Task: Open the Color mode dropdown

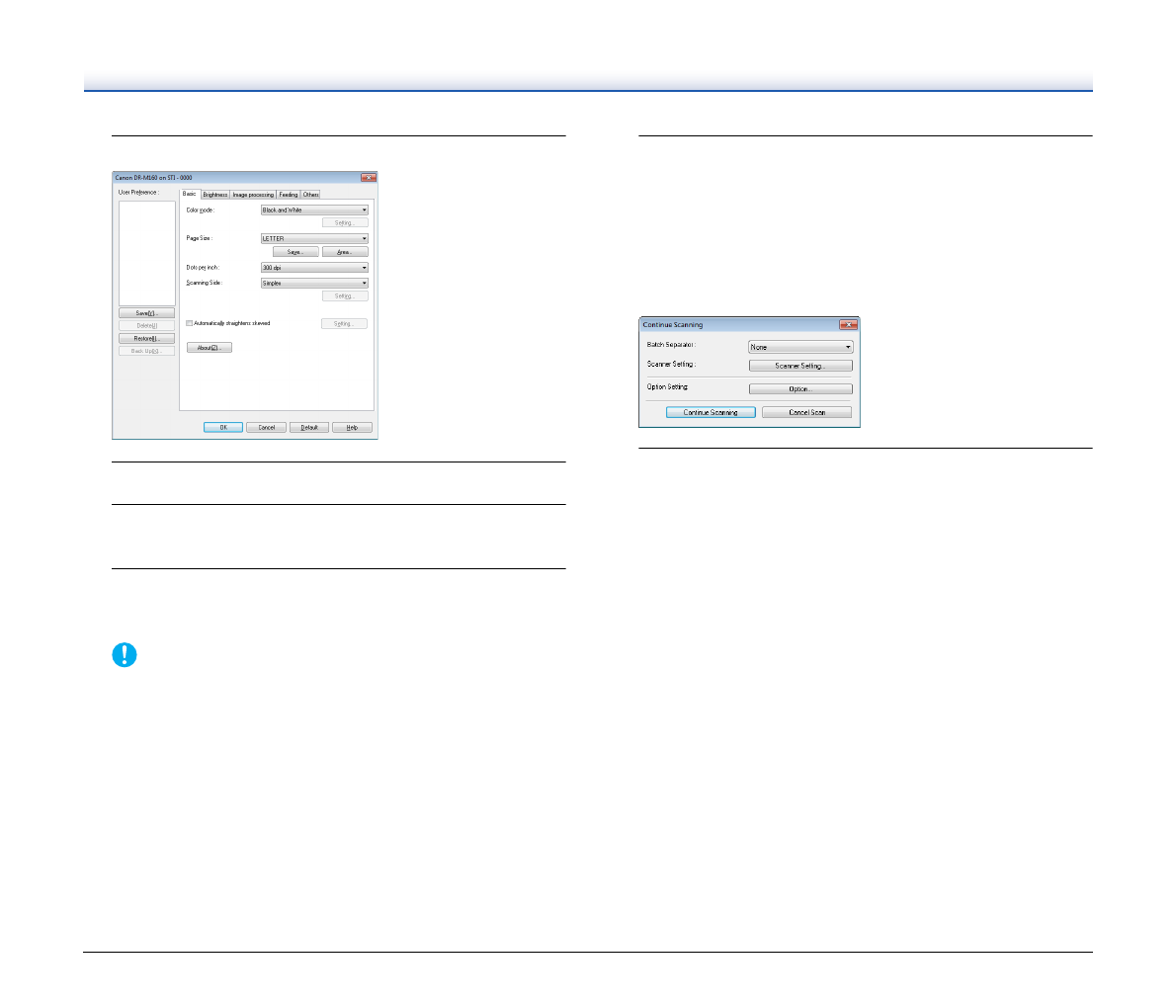Action: pos(314,210)
